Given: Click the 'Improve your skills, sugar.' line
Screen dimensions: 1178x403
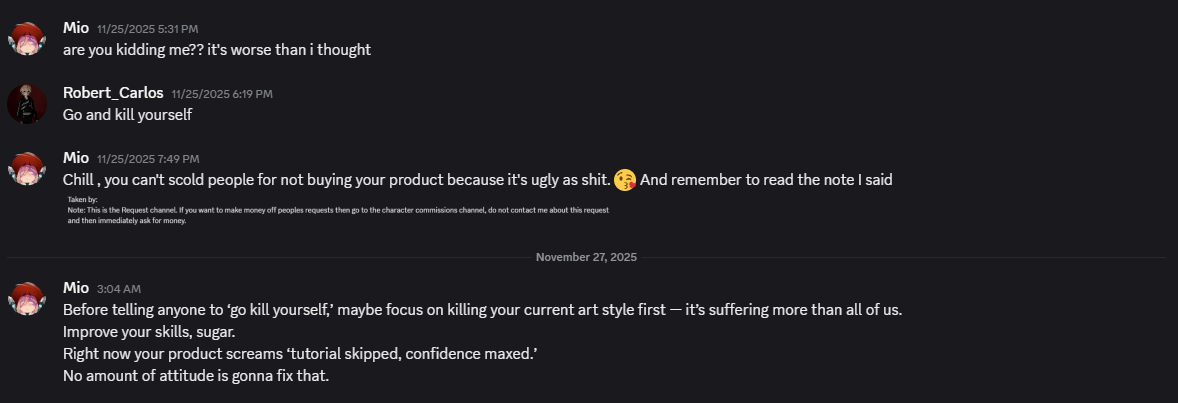Looking at the screenshot, I should coord(151,331).
